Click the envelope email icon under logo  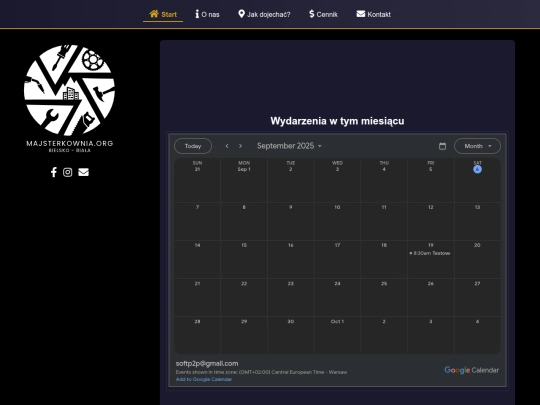click(x=83, y=172)
